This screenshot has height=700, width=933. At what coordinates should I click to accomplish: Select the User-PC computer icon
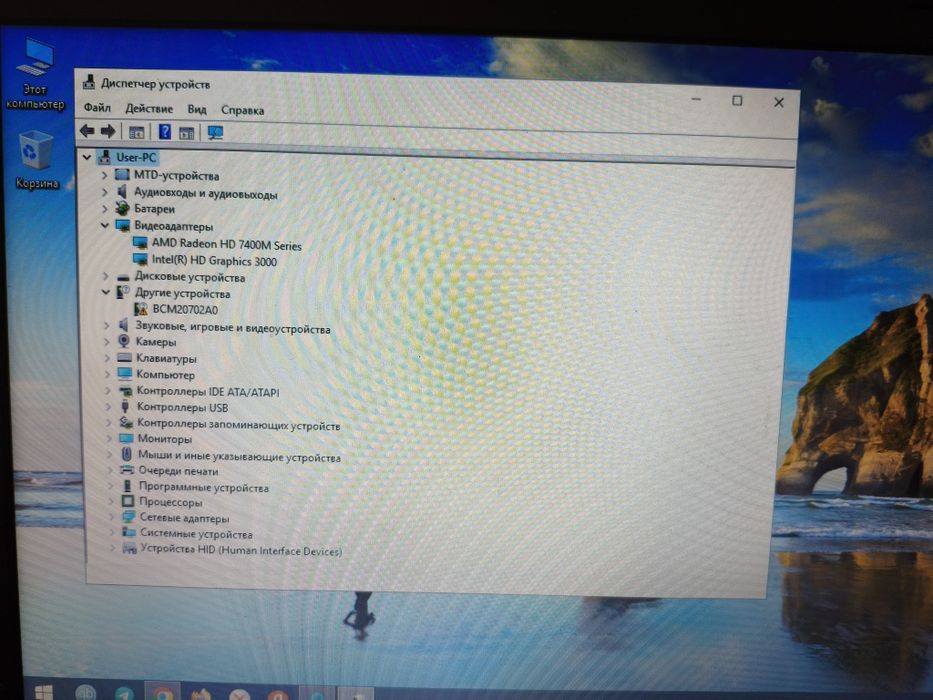105,157
